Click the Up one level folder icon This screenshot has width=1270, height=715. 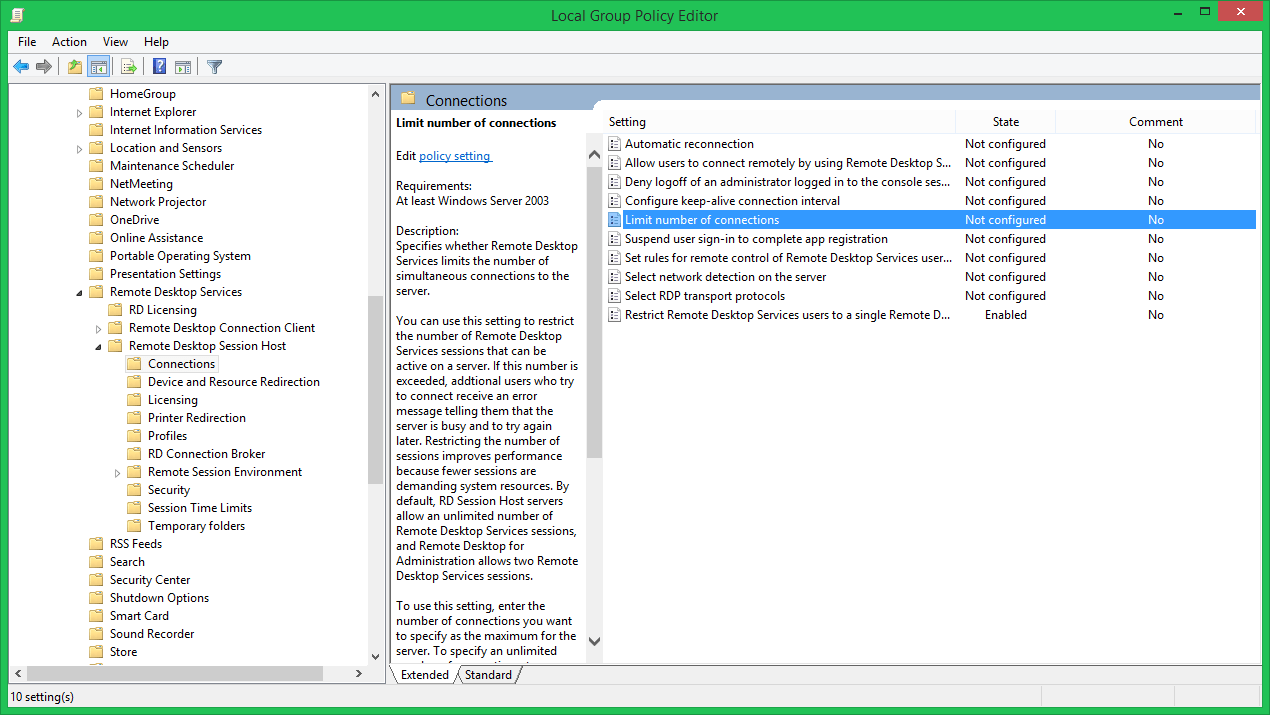pyautogui.click(x=75, y=66)
